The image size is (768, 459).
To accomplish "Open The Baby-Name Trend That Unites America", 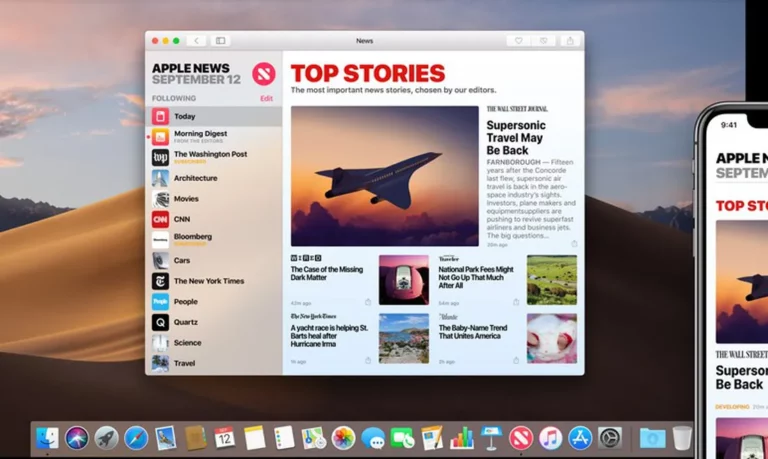I will [x=473, y=332].
